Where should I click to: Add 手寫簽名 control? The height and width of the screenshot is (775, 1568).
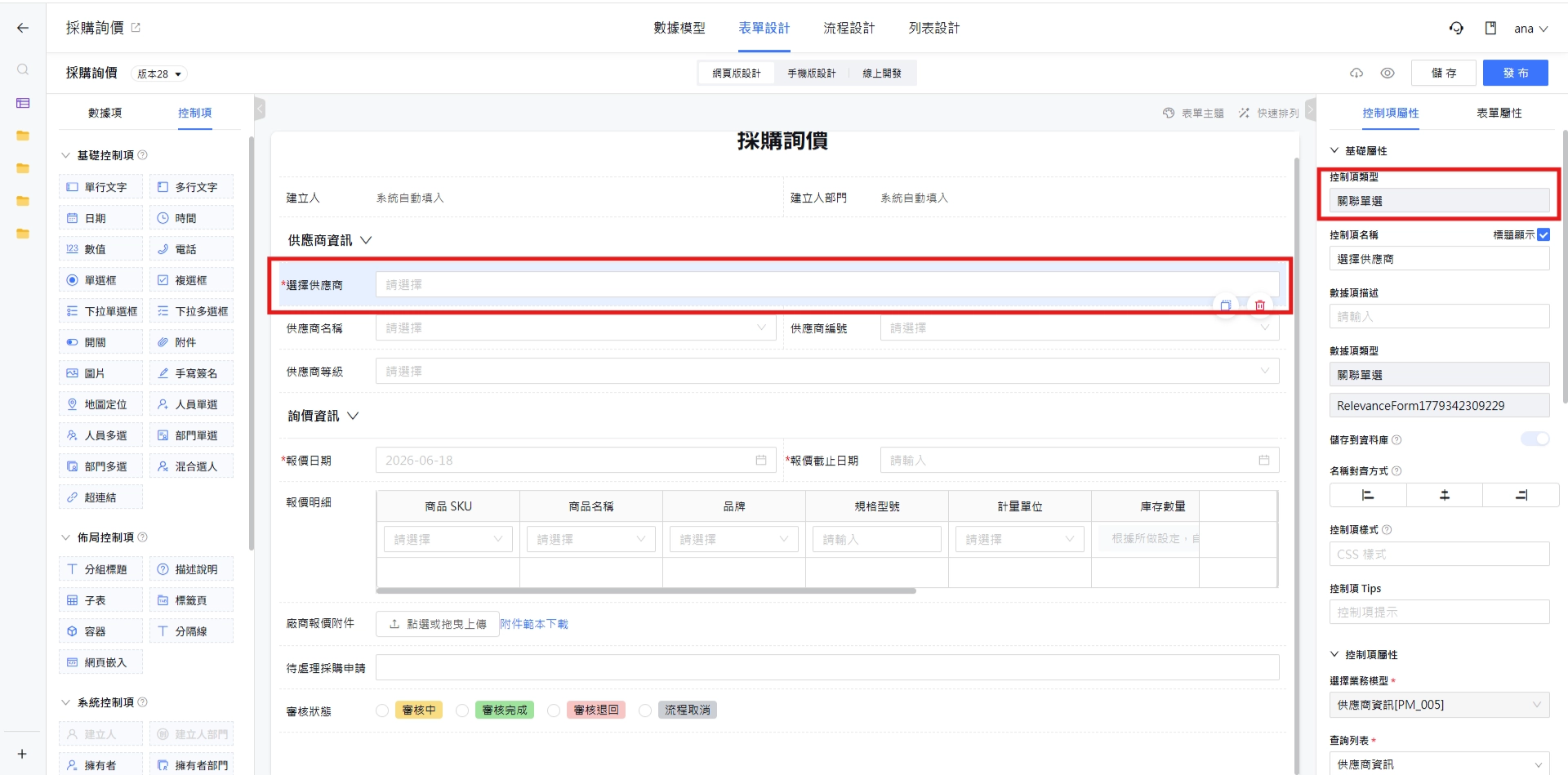point(191,373)
